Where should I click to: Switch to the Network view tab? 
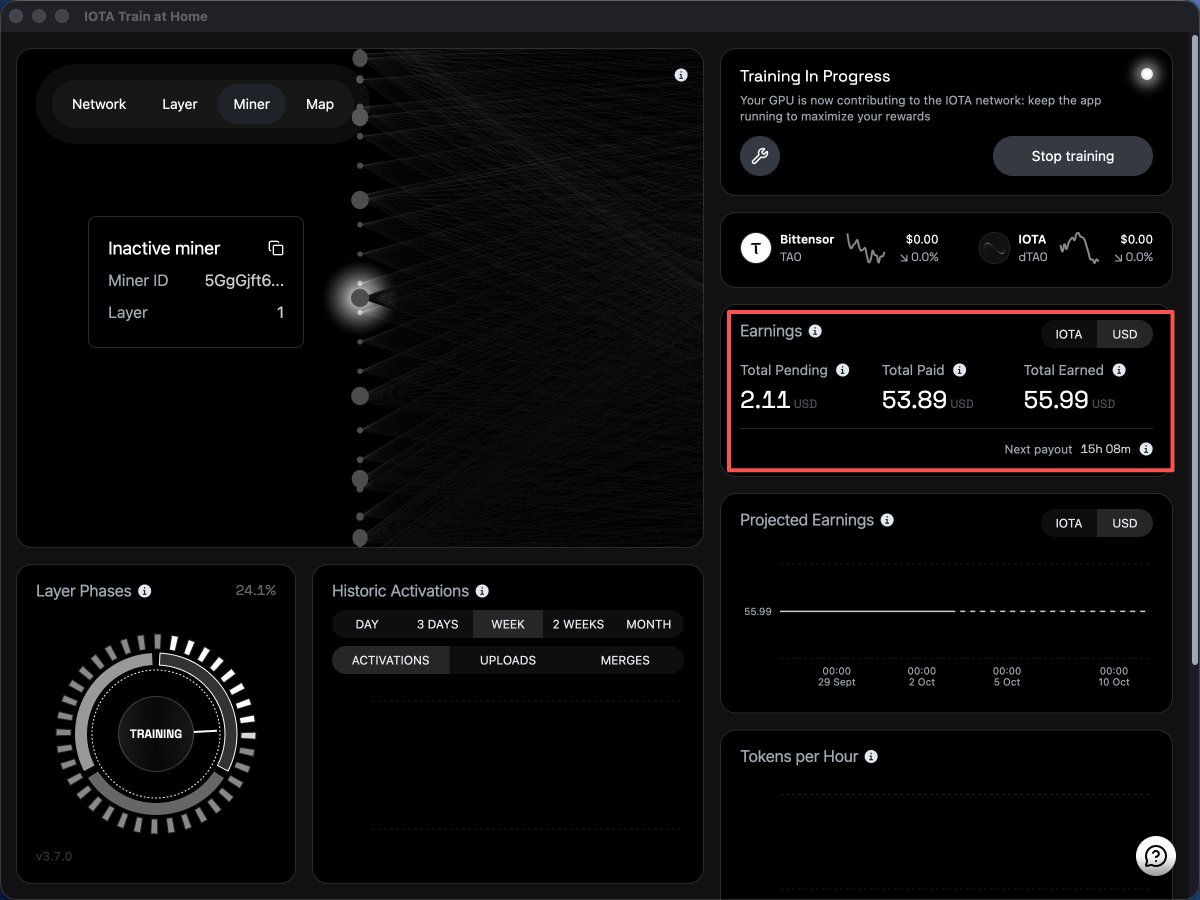pyautogui.click(x=99, y=104)
